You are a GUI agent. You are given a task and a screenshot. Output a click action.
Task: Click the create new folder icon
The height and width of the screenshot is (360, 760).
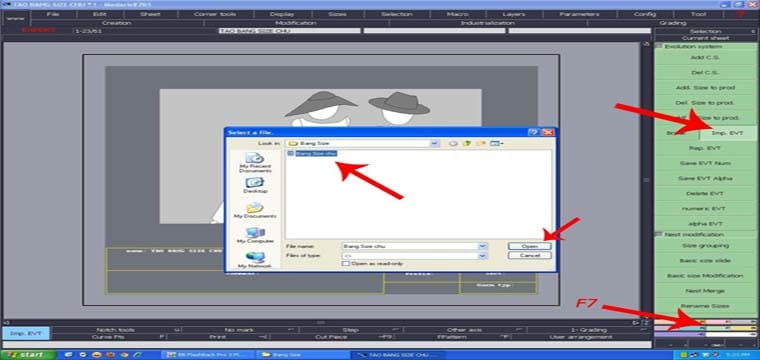481,143
